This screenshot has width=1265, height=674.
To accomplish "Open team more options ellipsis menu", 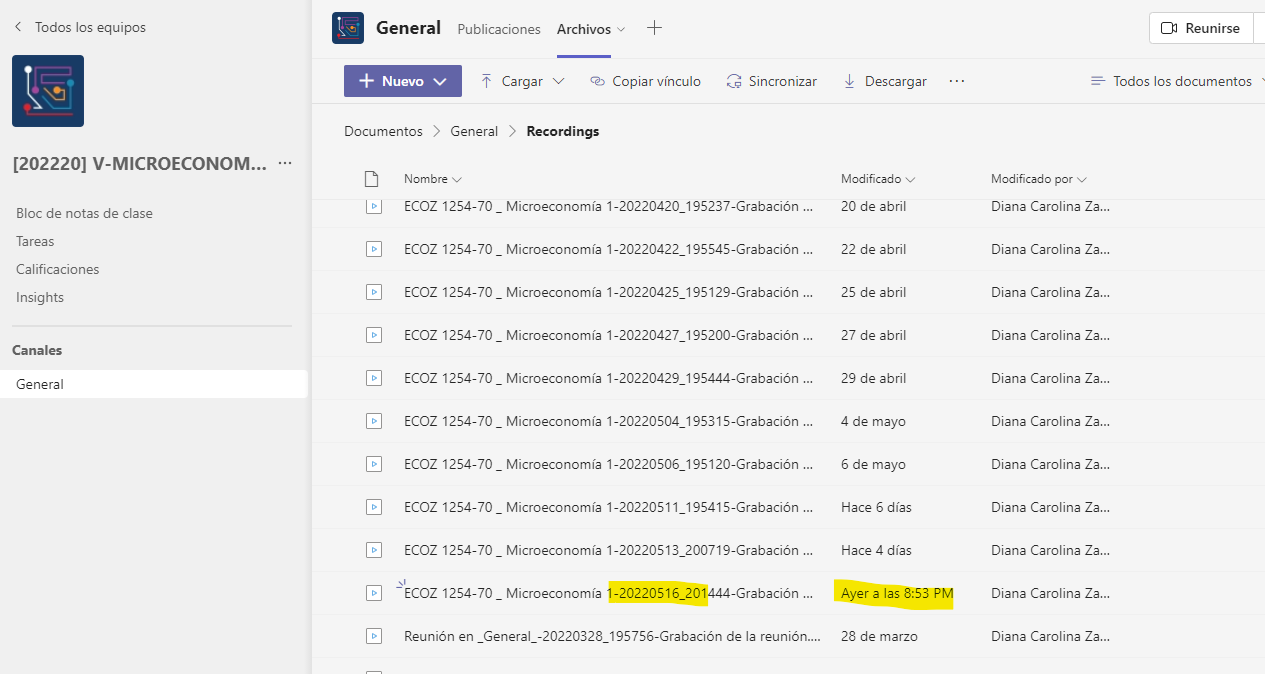I will tap(285, 163).
